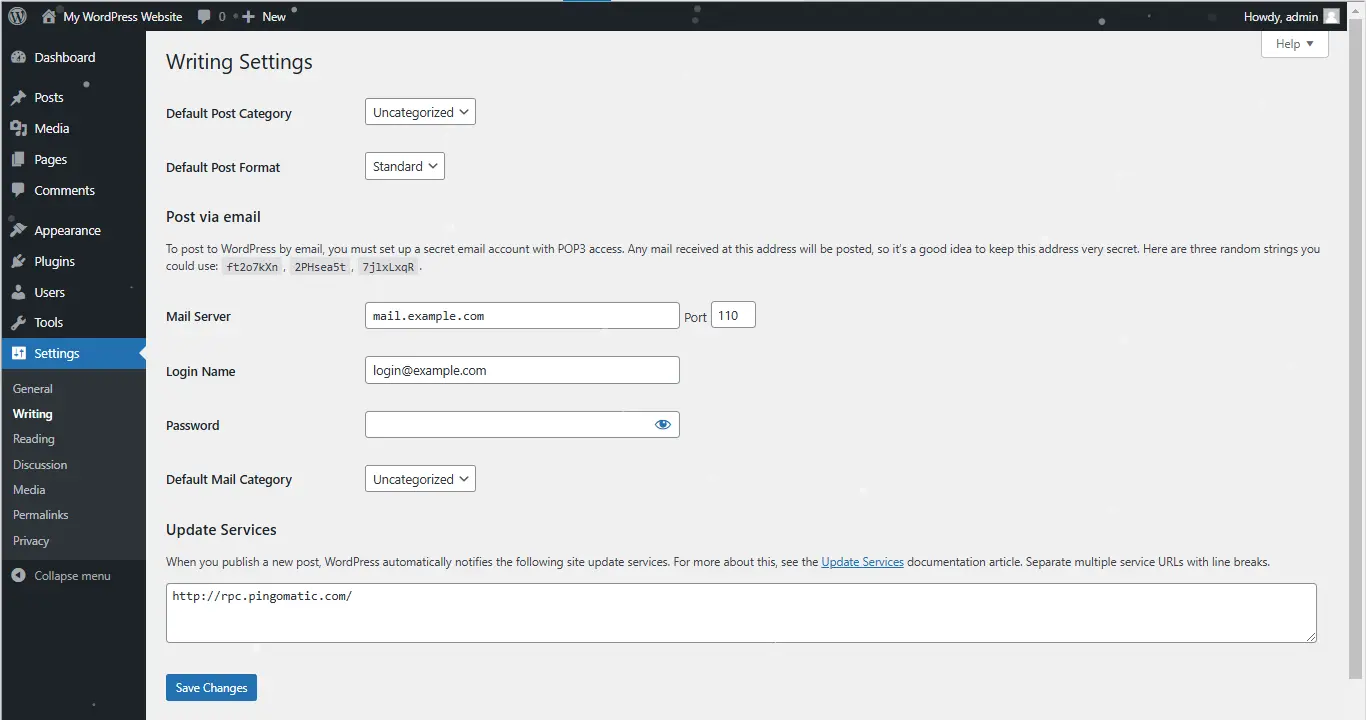
Task: Click into the Port number field
Action: coord(733,315)
